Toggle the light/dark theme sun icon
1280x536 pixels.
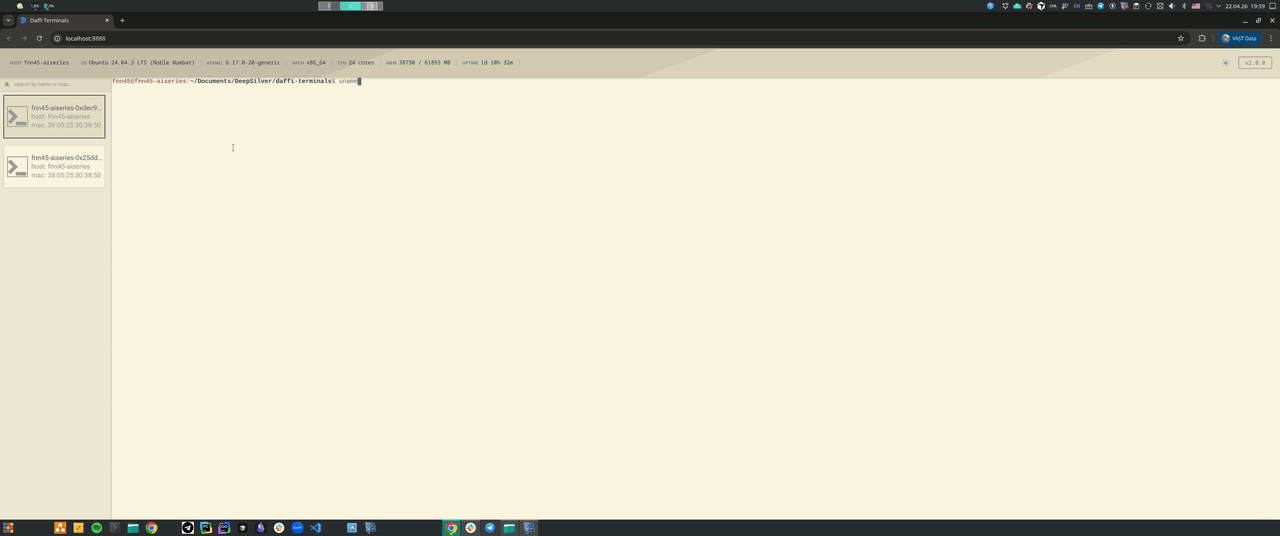(1226, 63)
